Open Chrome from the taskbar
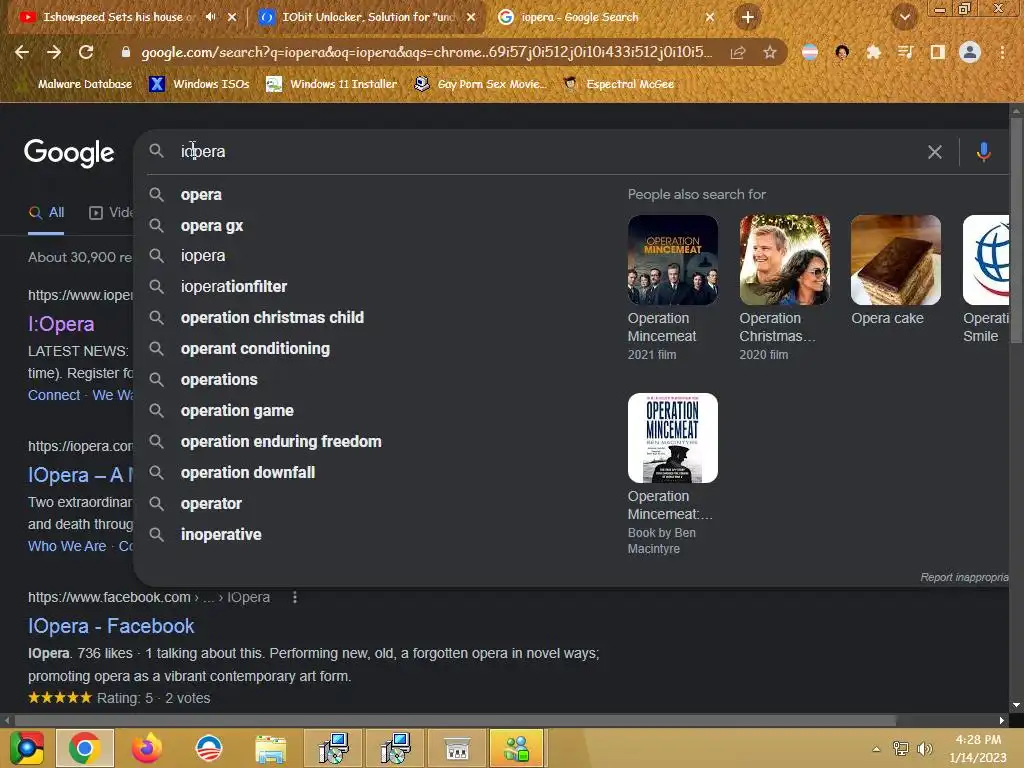Viewport: 1024px width, 768px height. click(x=85, y=748)
